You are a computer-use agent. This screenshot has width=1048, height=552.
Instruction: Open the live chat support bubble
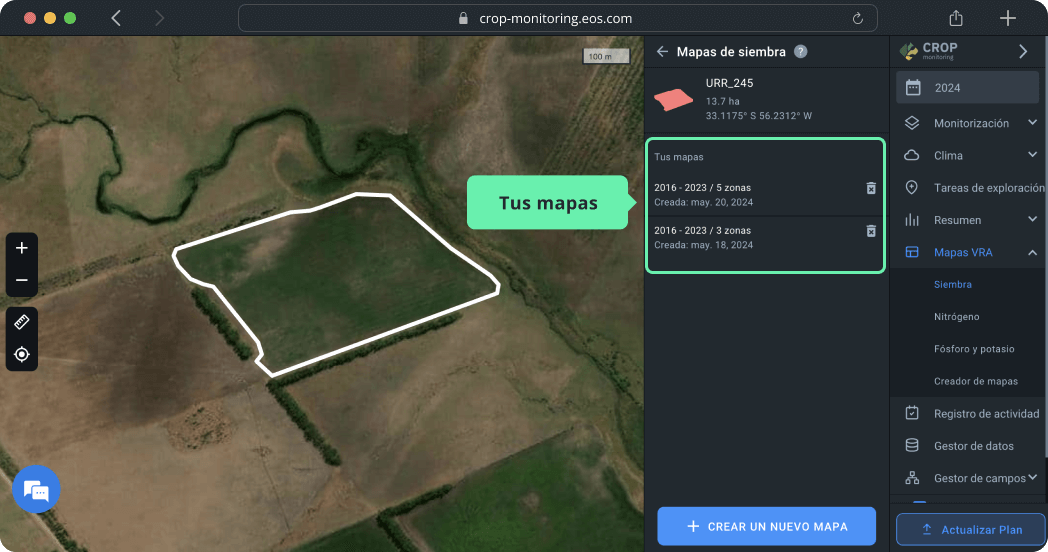(36, 490)
